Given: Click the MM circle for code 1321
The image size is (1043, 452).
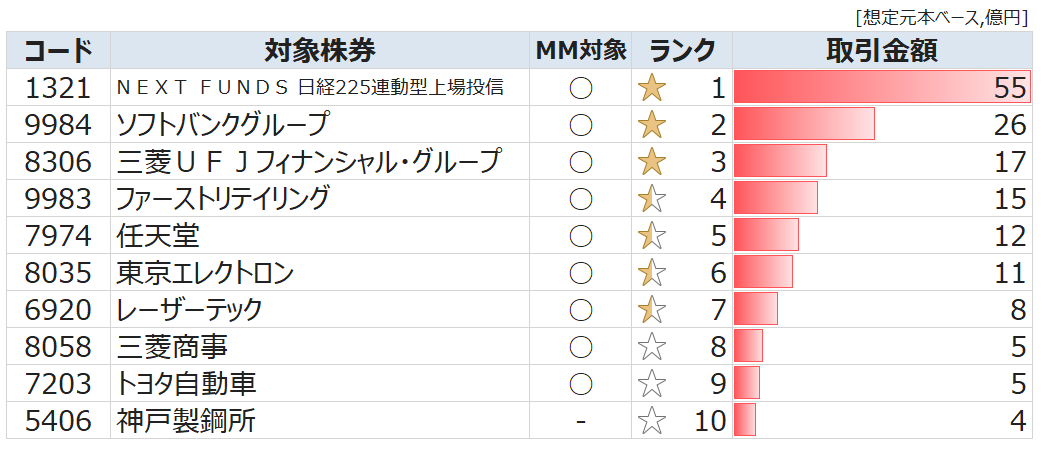Looking at the screenshot, I should [580, 88].
